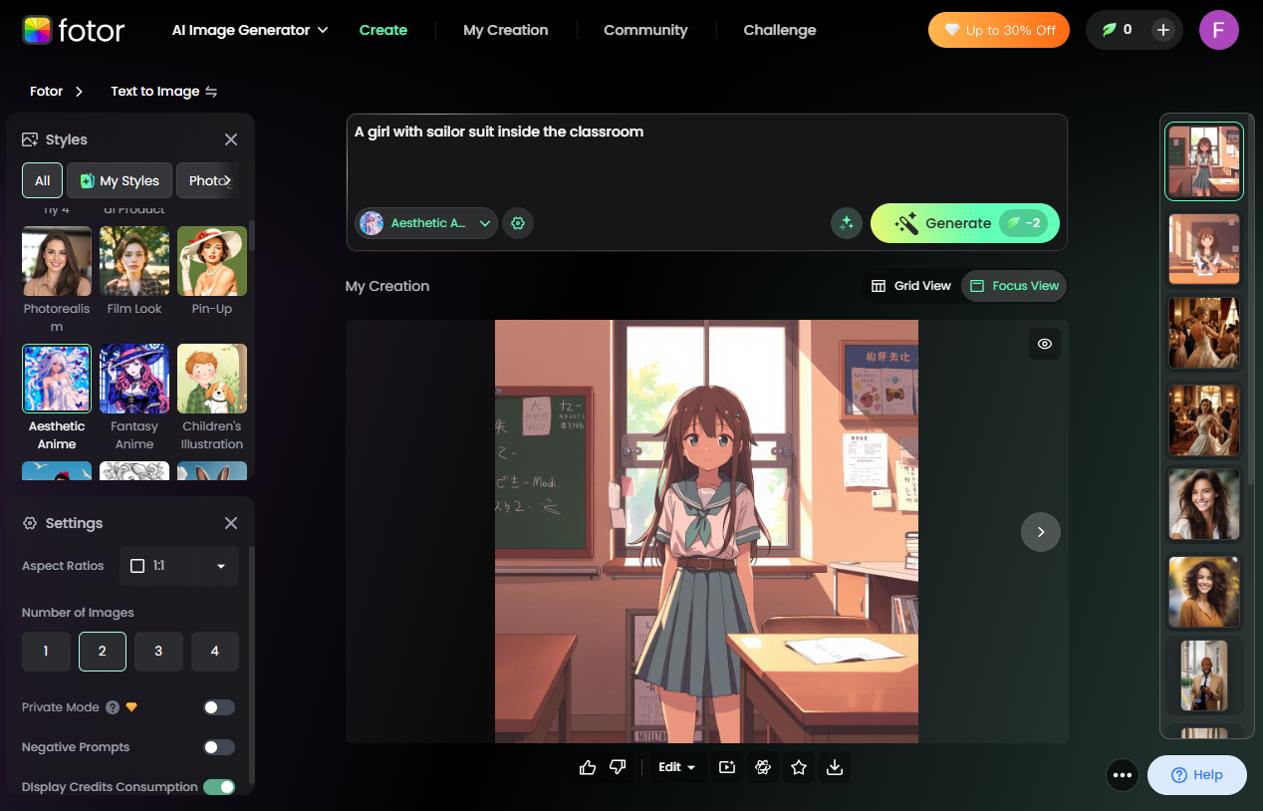
Task: Enable Negative Prompts switch
Action: coord(219,747)
